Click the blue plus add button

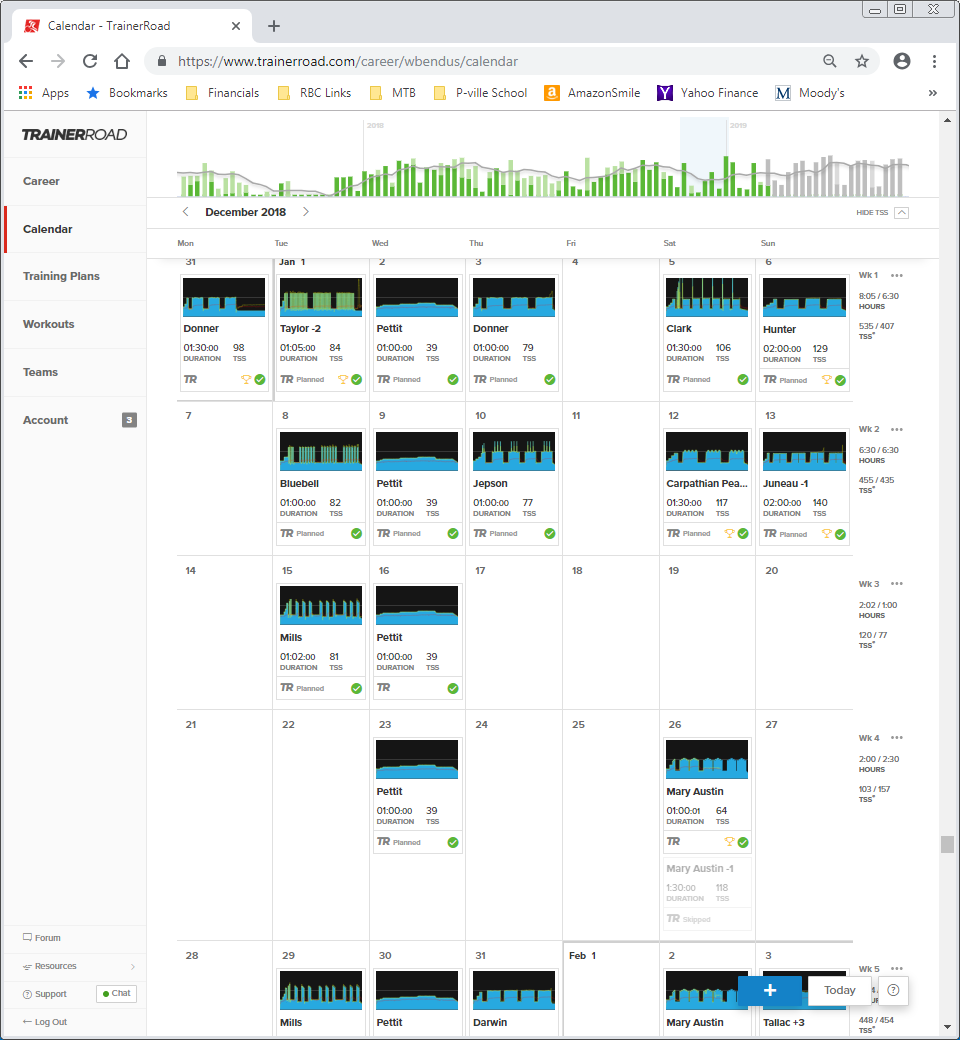coord(770,990)
